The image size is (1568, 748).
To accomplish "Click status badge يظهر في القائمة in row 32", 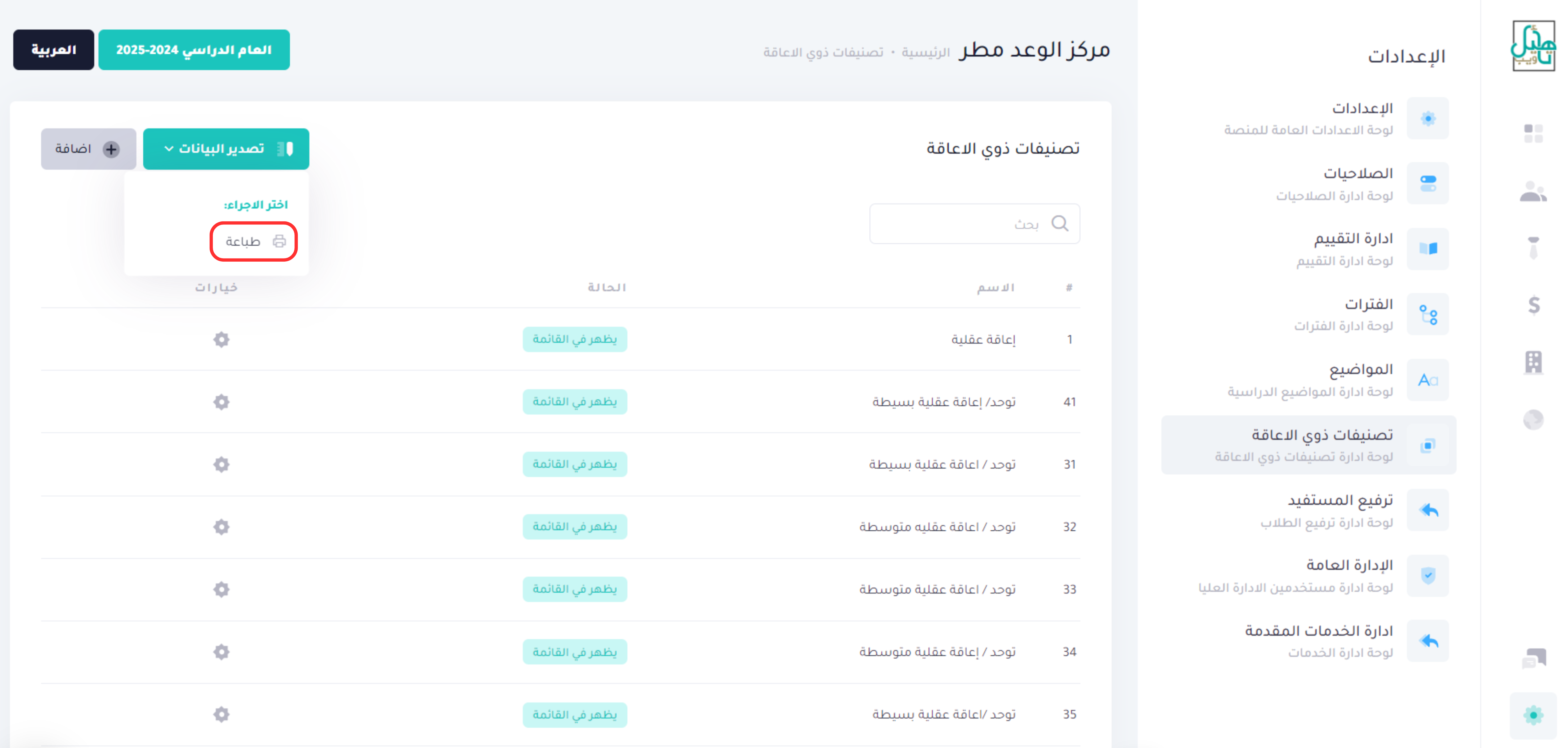I will tap(575, 526).
